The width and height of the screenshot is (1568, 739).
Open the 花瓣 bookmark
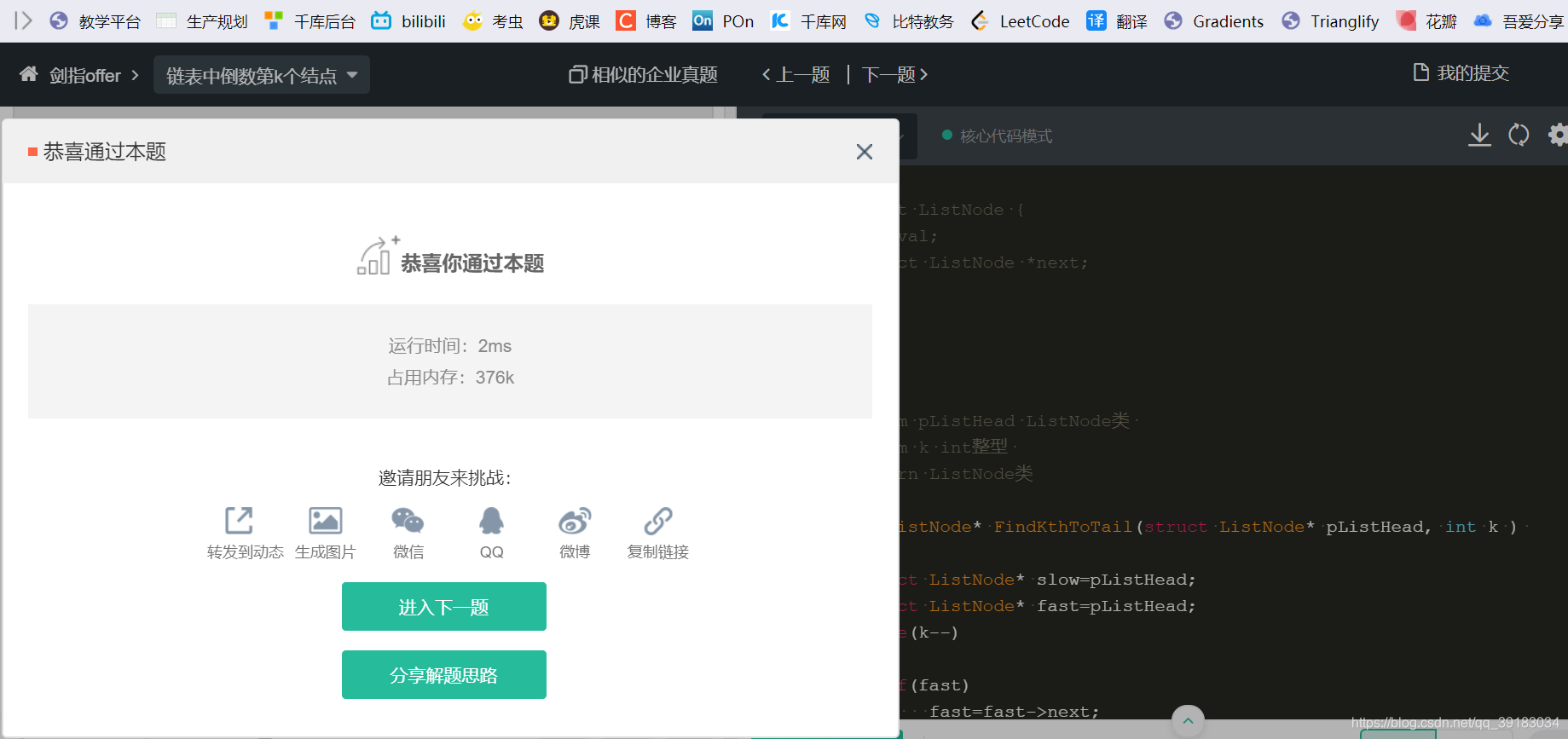pyautogui.click(x=1426, y=21)
